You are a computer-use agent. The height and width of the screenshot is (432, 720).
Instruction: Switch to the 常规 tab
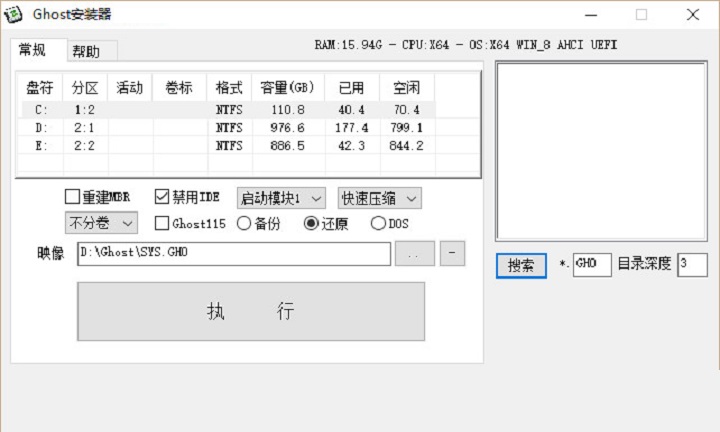click(x=39, y=50)
